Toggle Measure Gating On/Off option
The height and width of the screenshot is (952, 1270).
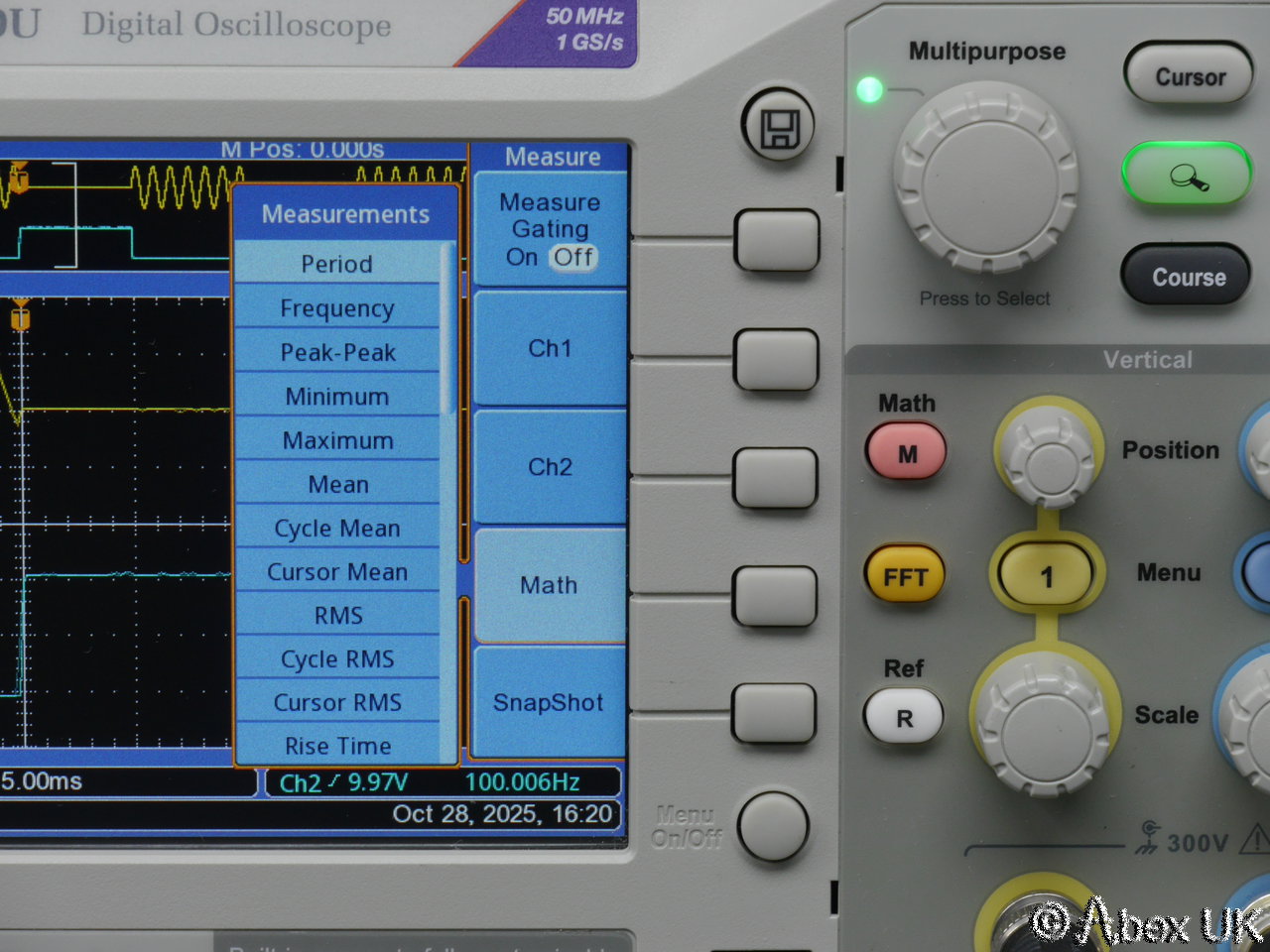pos(550,230)
